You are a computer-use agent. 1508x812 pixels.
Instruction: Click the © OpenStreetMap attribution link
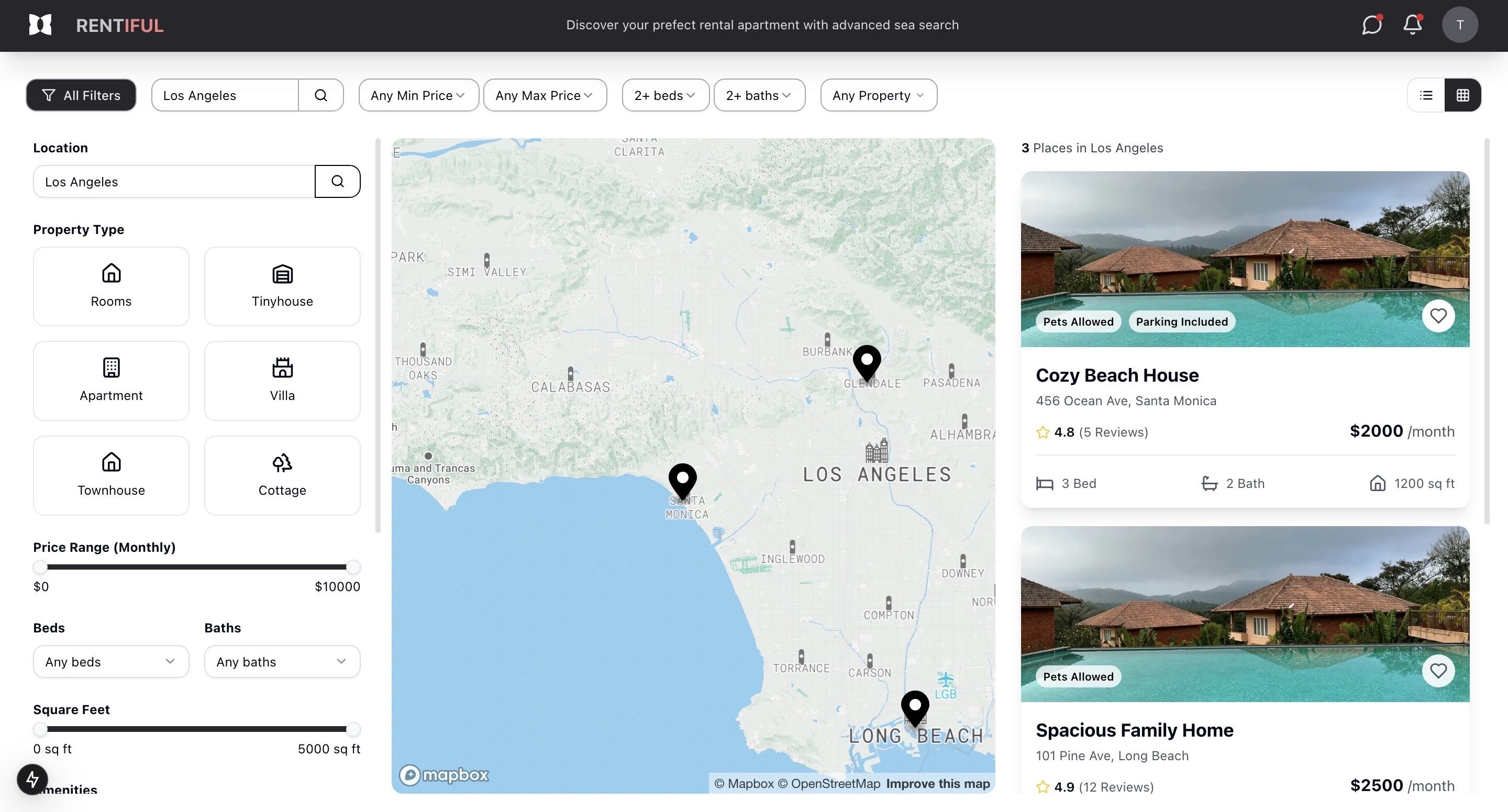point(829,783)
